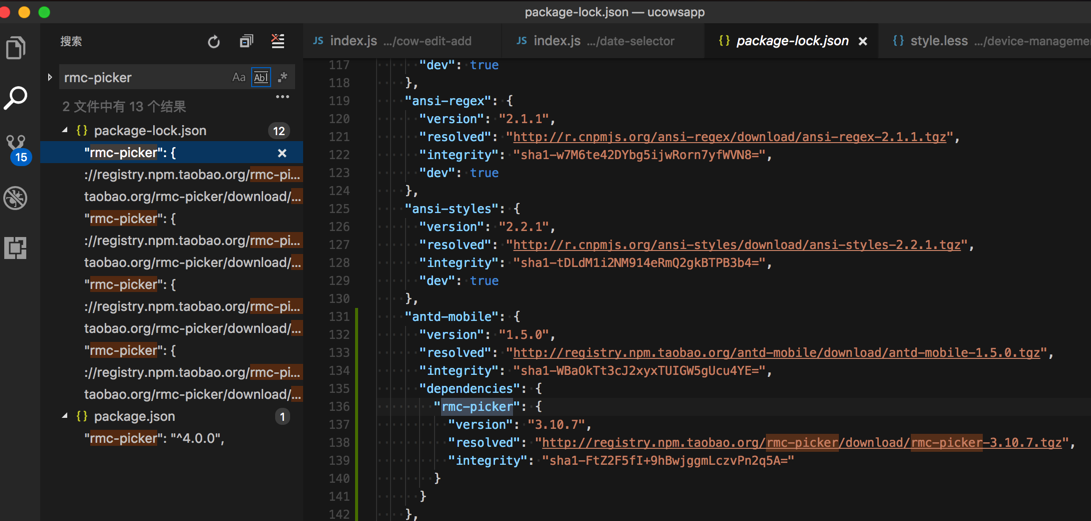
Task: Open Source Control view with 15 badge
Action: point(17,148)
